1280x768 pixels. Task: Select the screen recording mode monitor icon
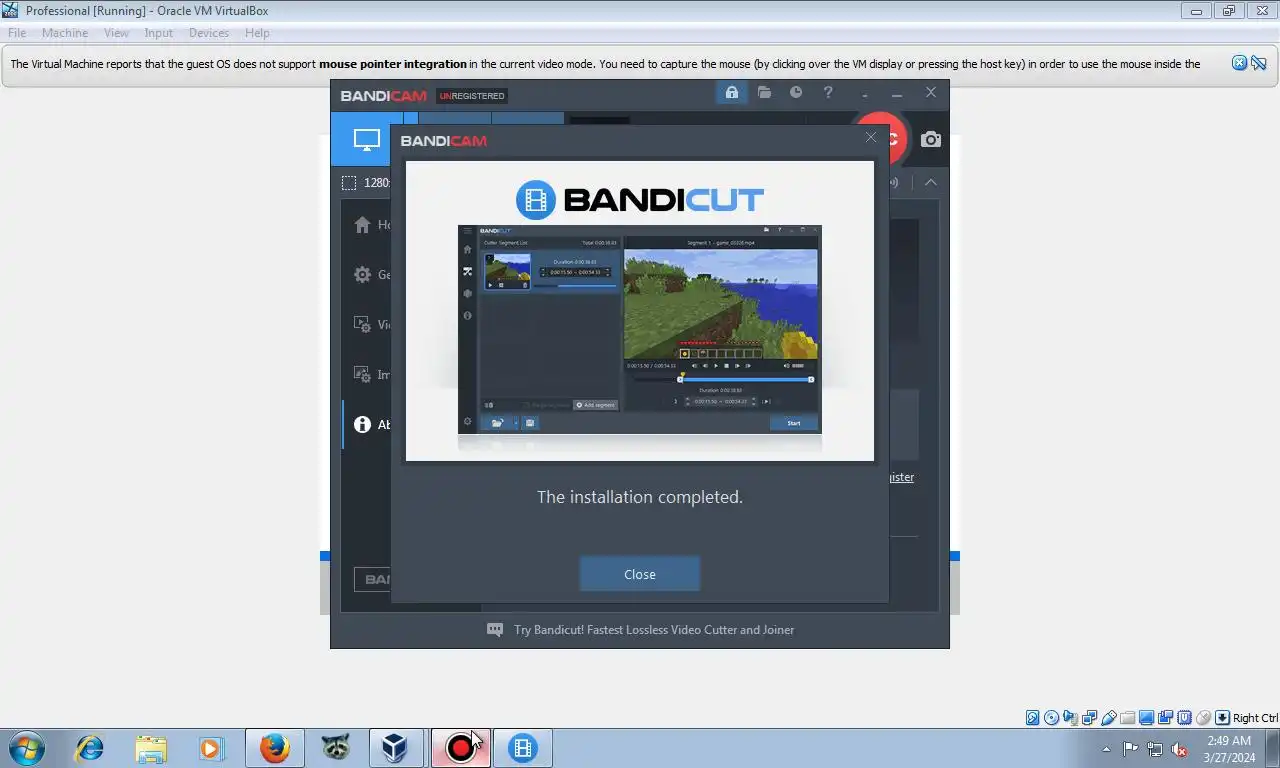[367, 140]
